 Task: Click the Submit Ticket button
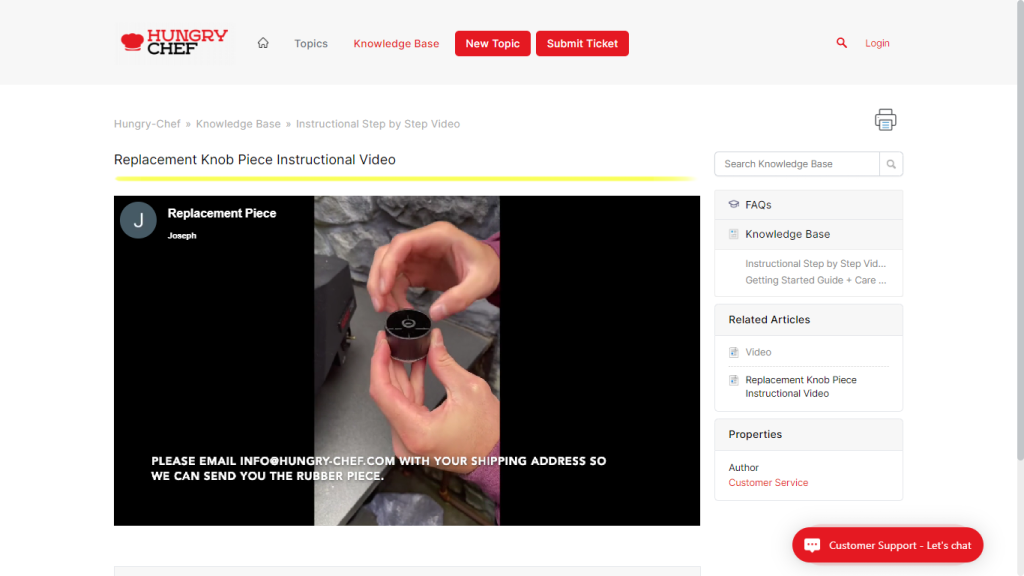(583, 44)
